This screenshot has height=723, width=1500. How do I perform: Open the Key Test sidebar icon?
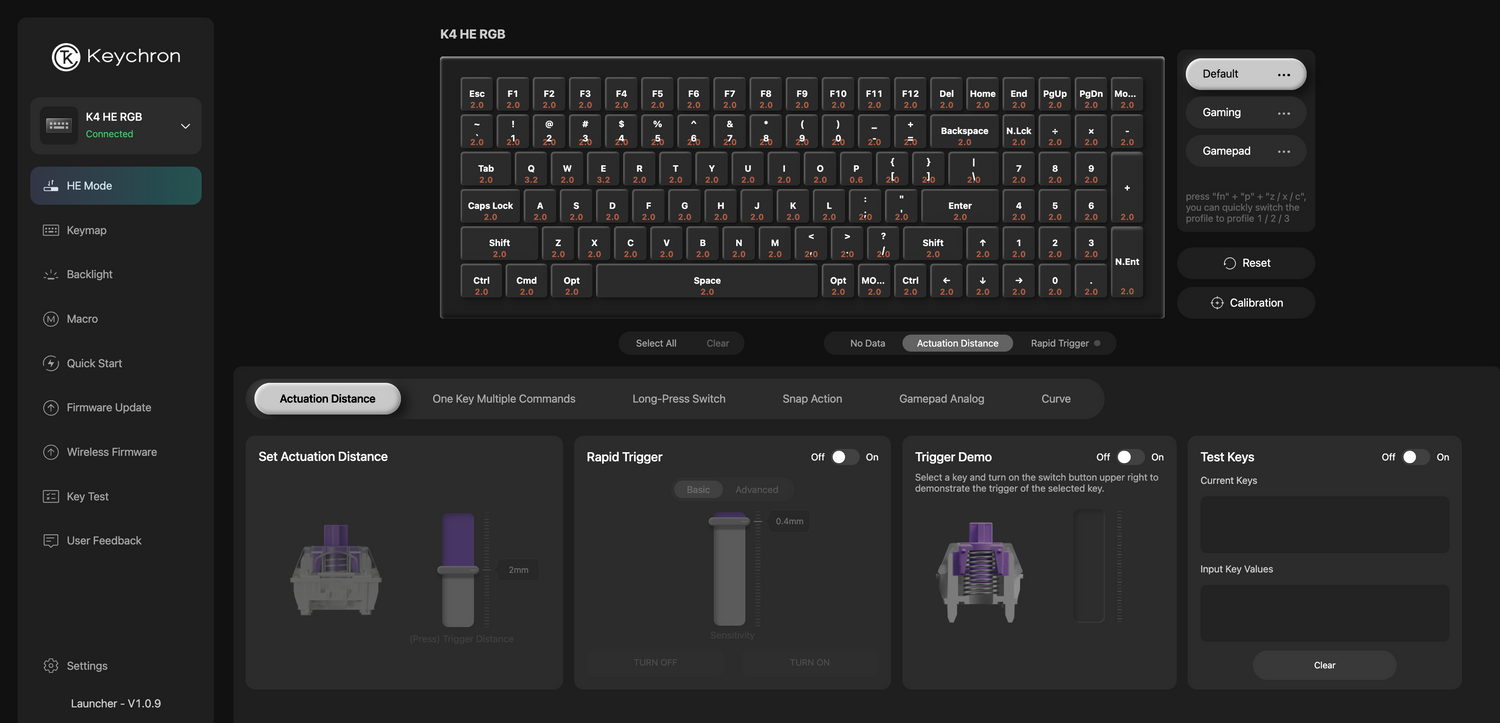click(x=51, y=497)
